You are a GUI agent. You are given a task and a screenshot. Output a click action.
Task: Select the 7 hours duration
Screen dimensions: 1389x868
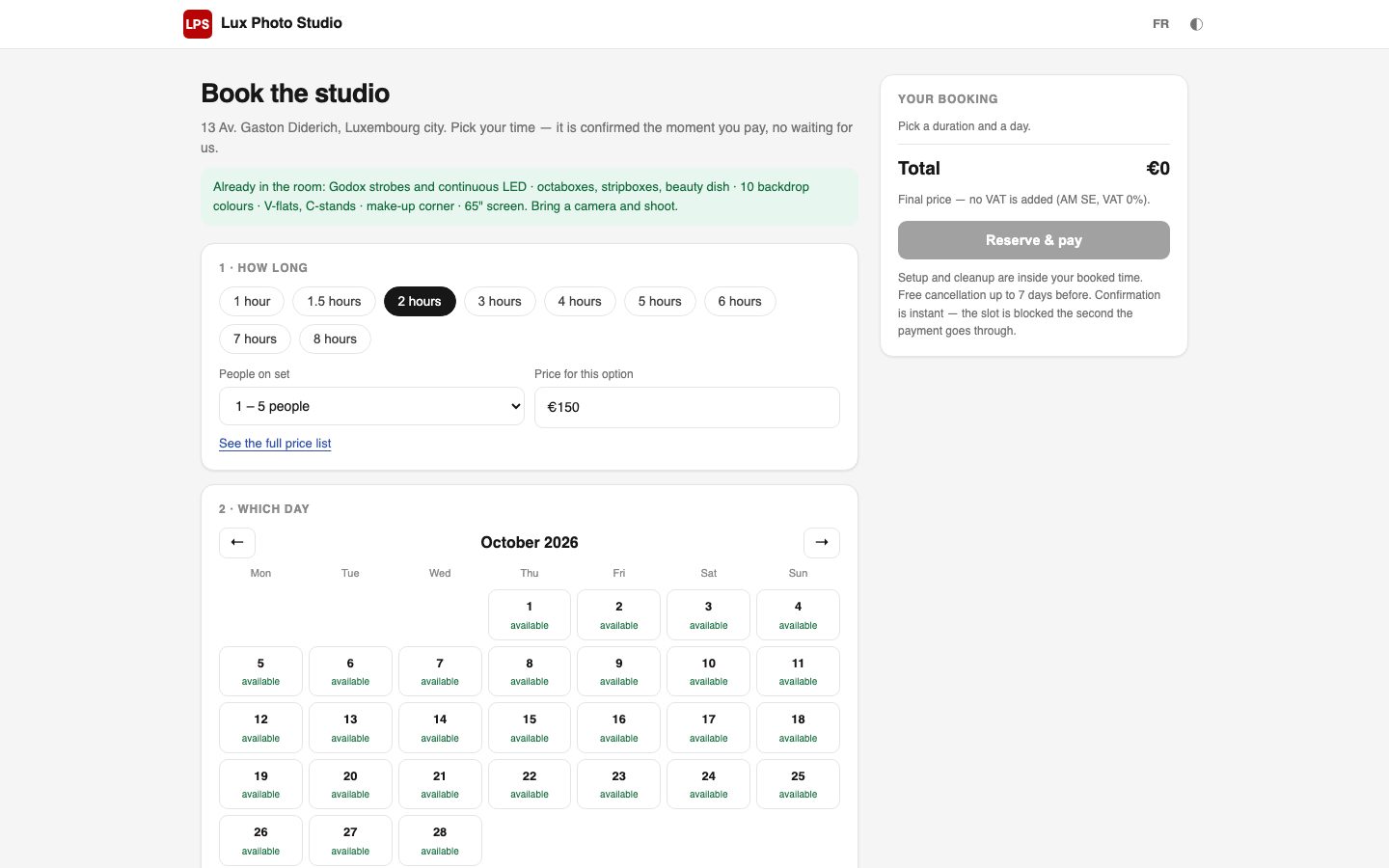coord(255,339)
